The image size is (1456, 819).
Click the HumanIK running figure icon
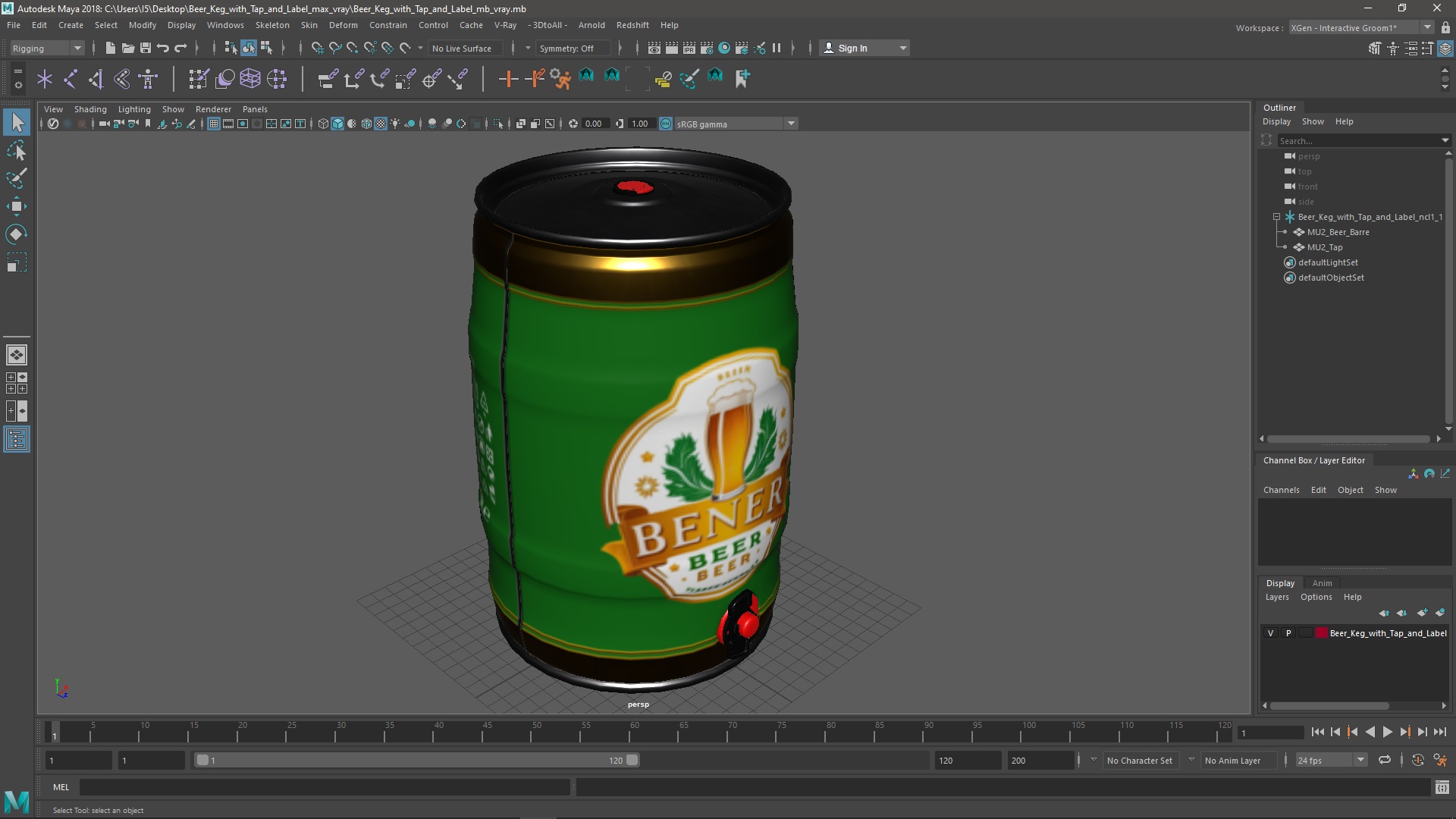[560, 78]
